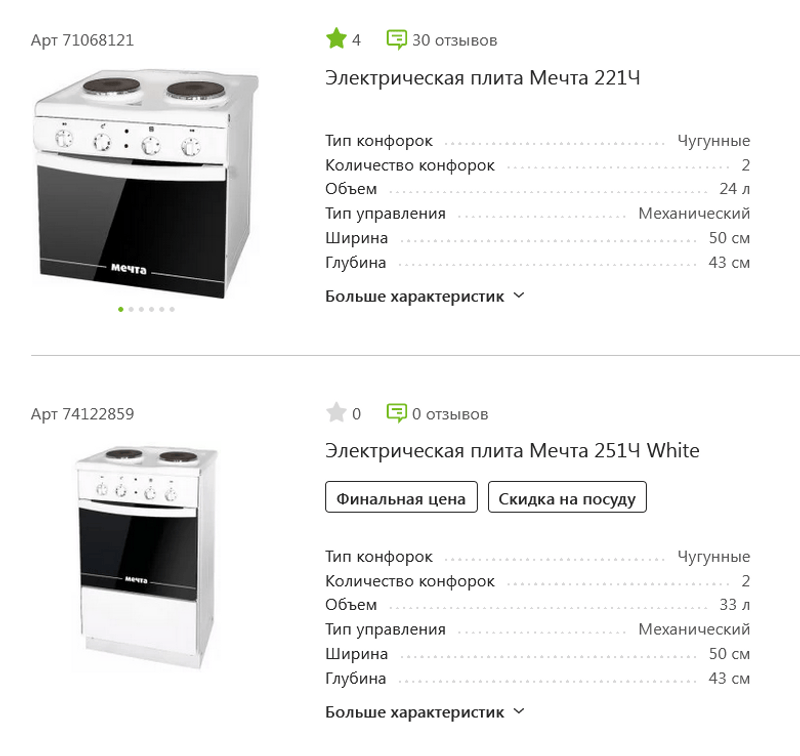The height and width of the screenshot is (756, 800).
Task: Click the grey rating star for Мечта 251Ч
Action: click(x=336, y=412)
